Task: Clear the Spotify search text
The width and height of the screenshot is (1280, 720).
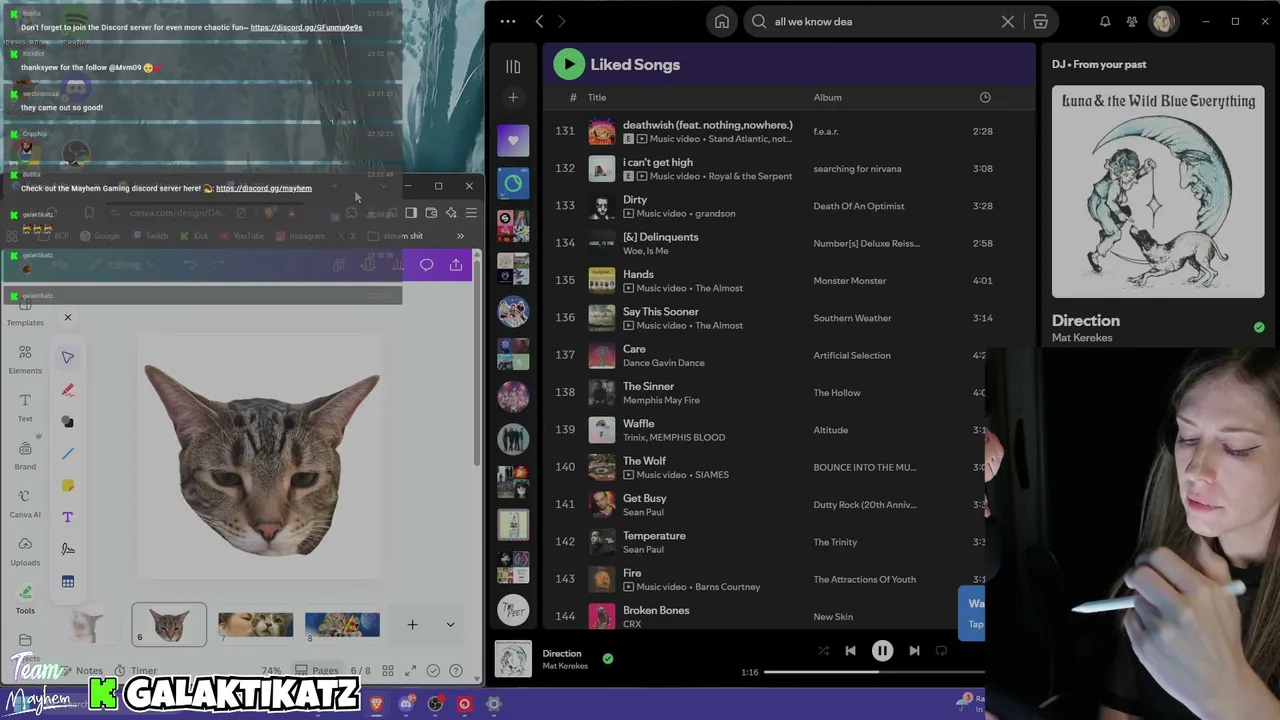Action: coord(1008,22)
